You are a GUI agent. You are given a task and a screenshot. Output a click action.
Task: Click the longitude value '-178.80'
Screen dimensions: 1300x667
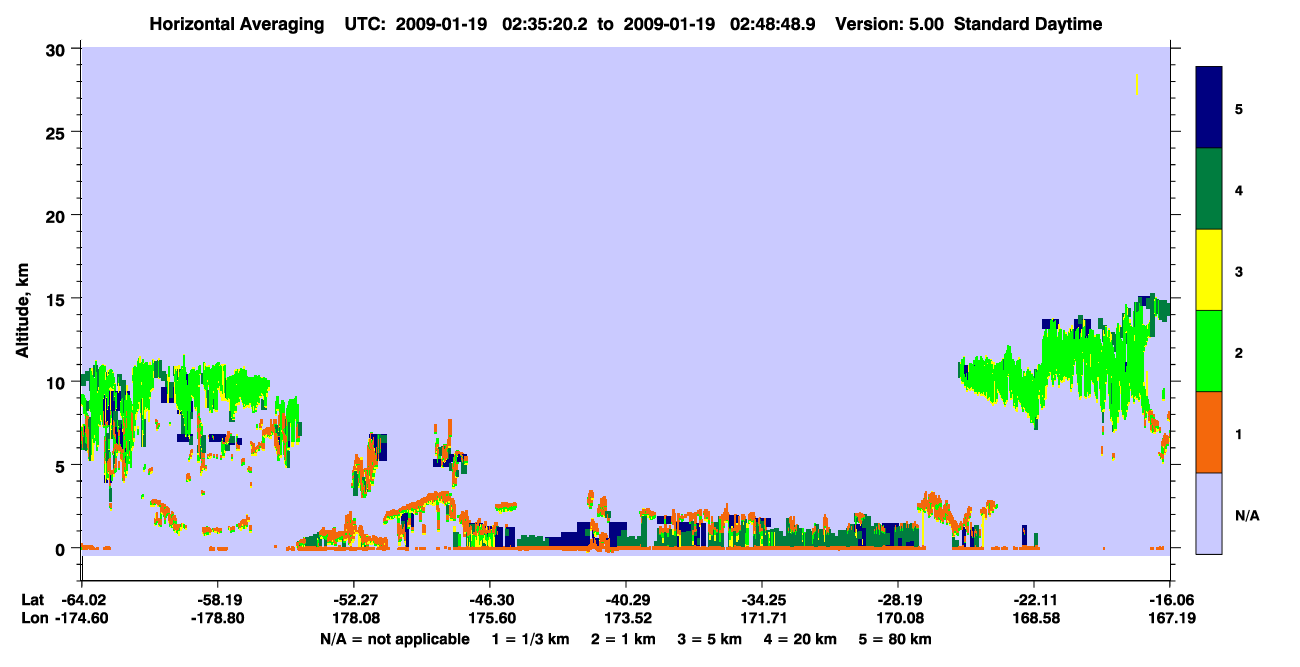[x=218, y=619]
